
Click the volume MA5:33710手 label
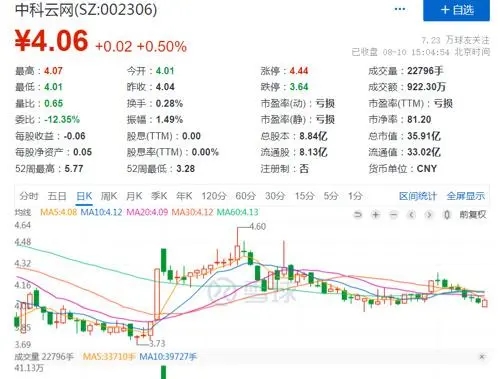pyautogui.click(x=109, y=357)
